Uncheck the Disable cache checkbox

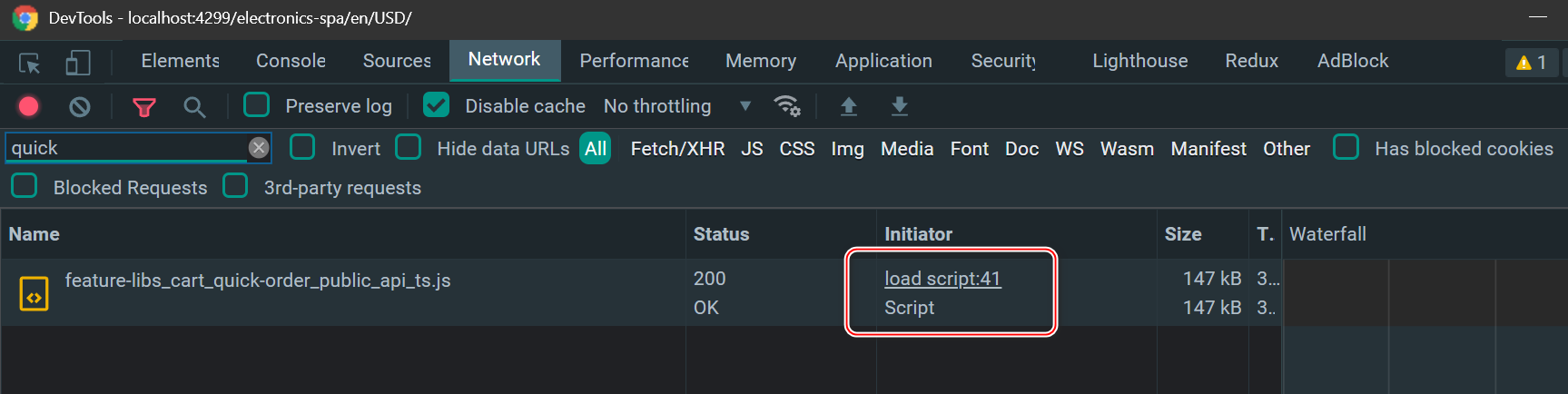tap(437, 105)
